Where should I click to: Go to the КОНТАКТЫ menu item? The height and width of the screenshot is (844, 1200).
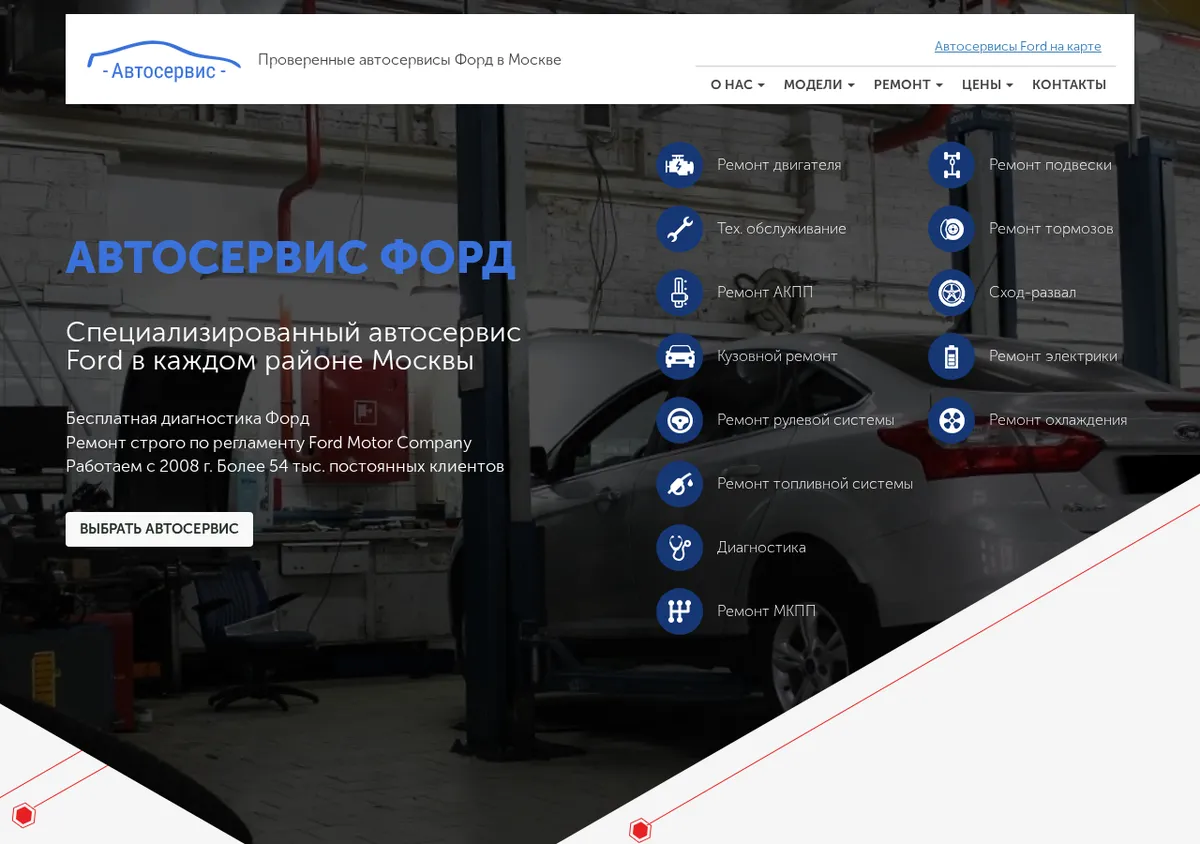1069,85
